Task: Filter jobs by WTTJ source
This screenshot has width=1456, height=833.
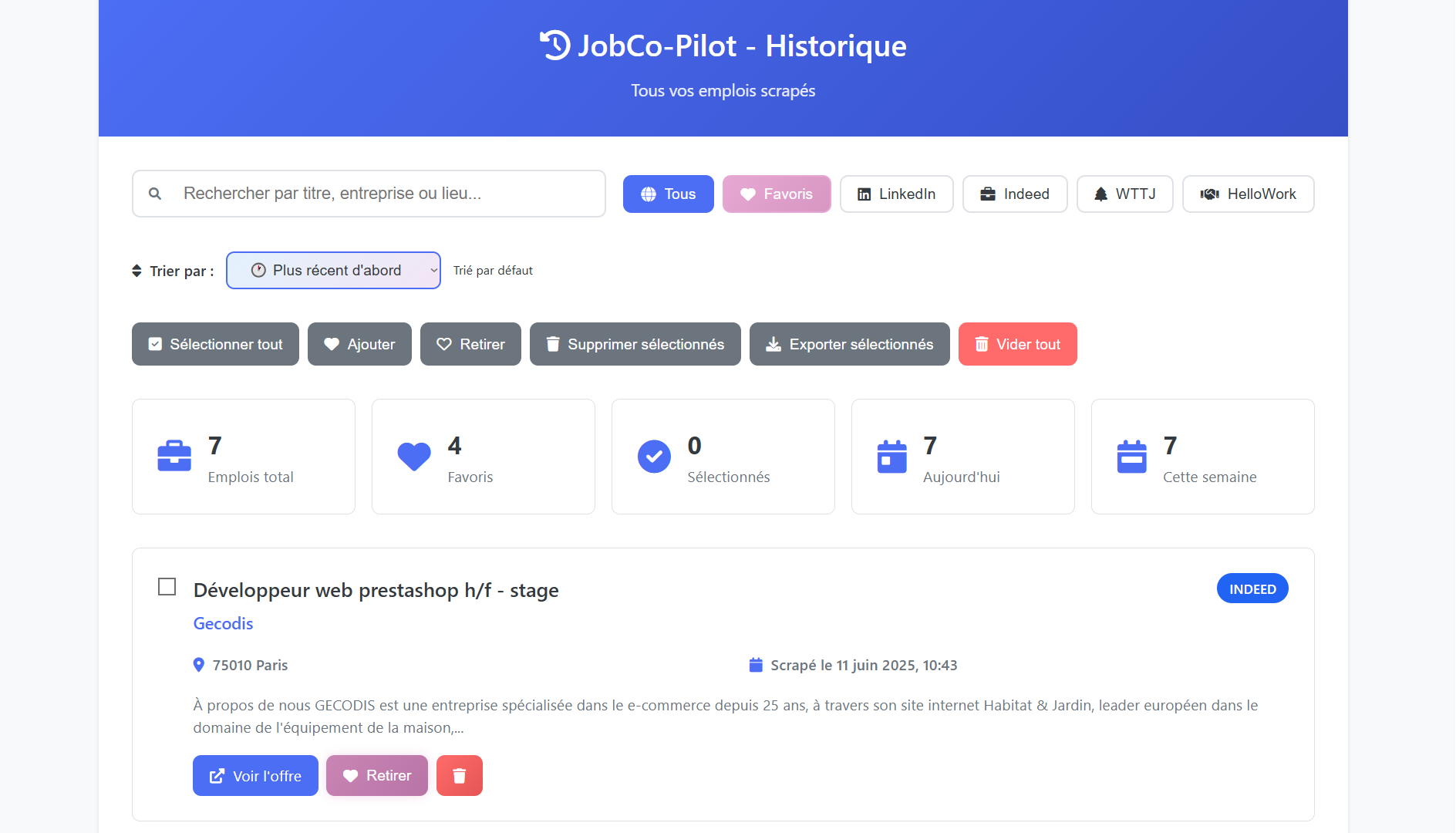Action: click(x=1125, y=194)
